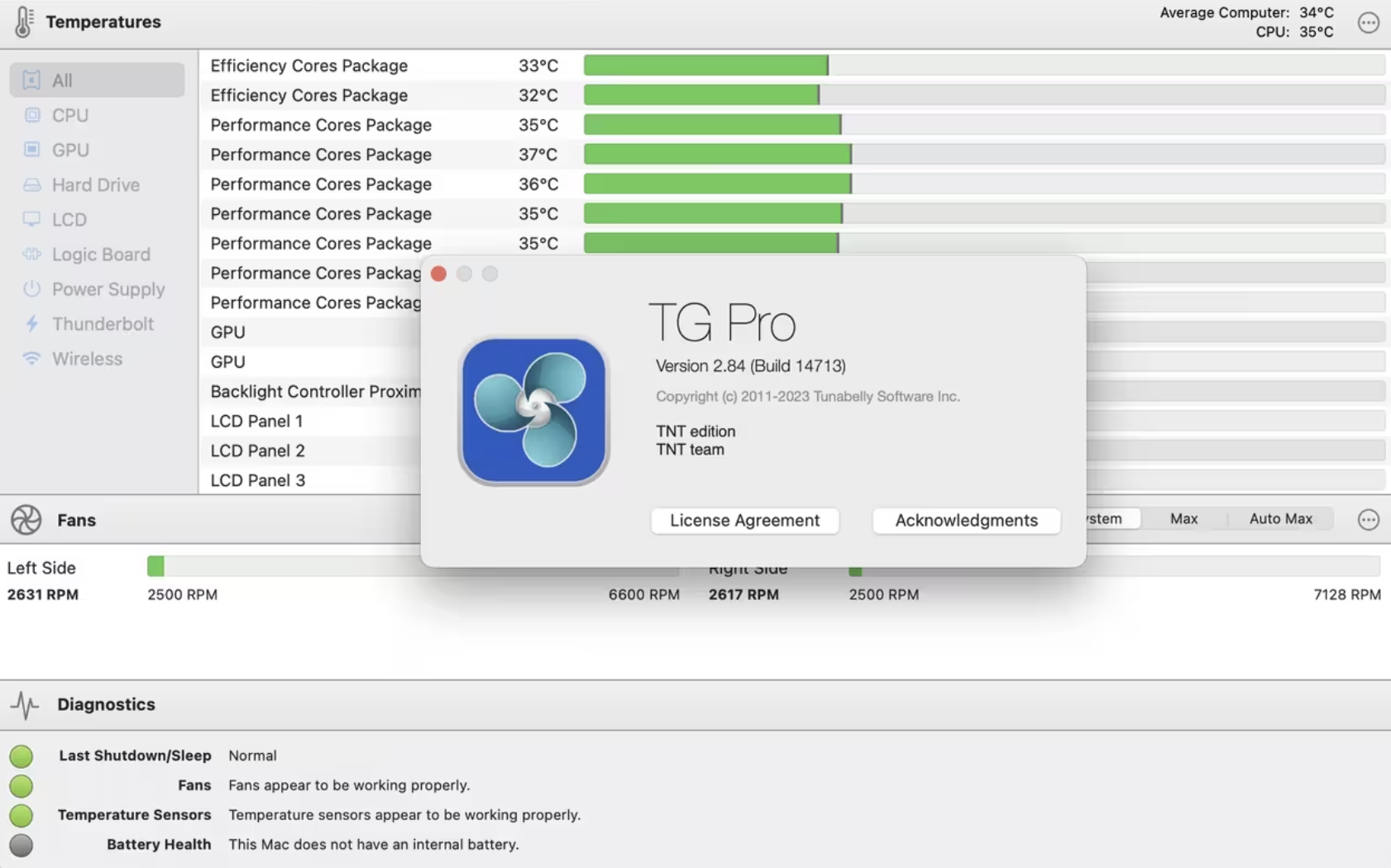Open the Temperatures options ellipsis menu
Viewport: 1391px width, 868px height.
tap(1368, 22)
